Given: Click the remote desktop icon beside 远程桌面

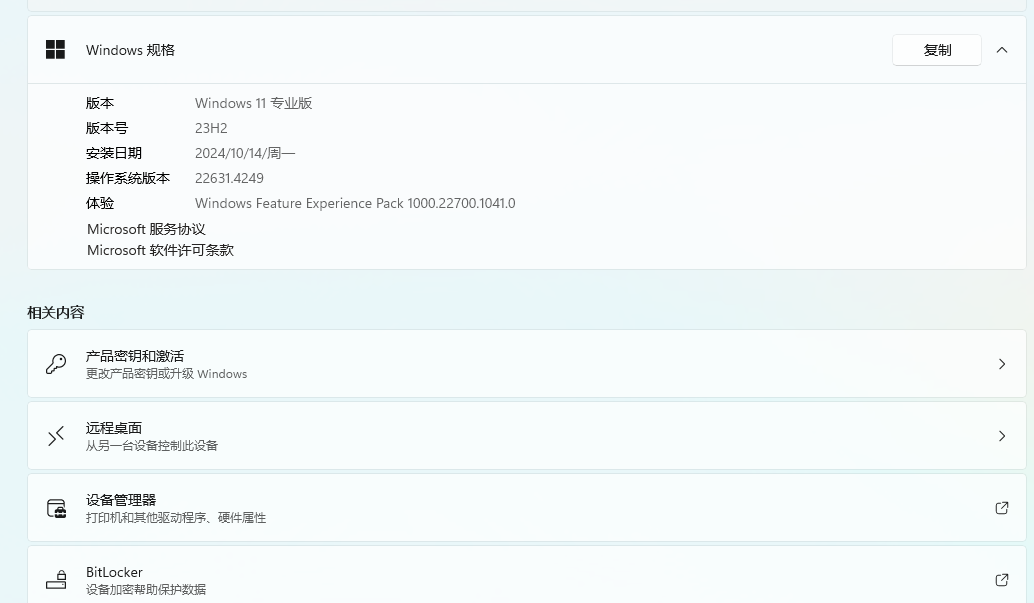Looking at the screenshot, I should pyautogui.click(x=56, y=435).
